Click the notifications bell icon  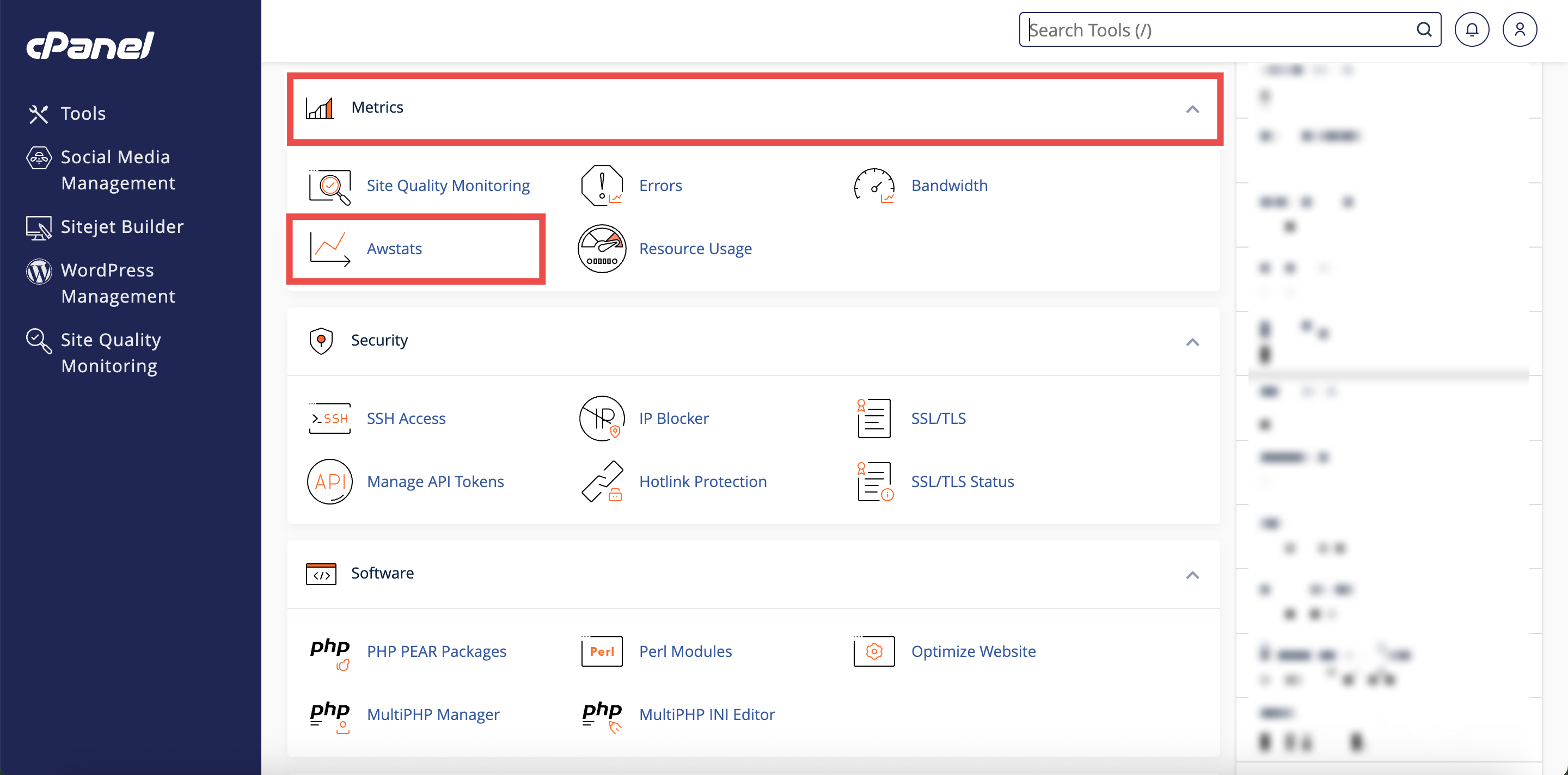pos(1471,30)
